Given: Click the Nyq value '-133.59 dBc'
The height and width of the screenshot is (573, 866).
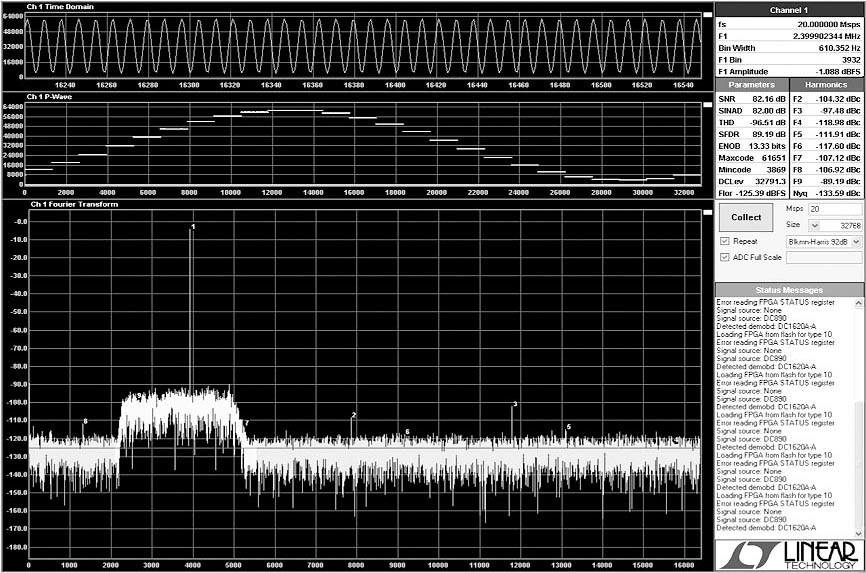Looking at the screenshot, I should (x=838, y=193).
